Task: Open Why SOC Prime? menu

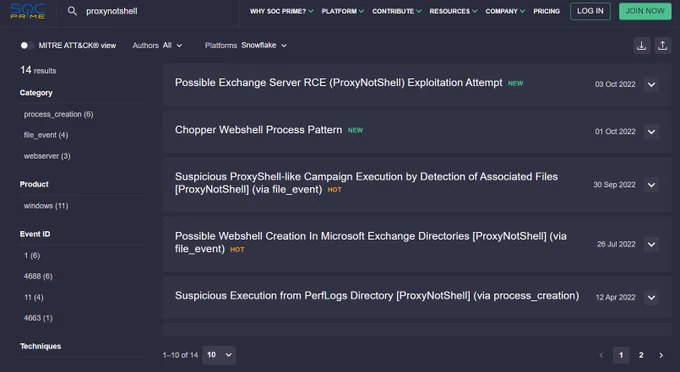Action: (x=281, y=11)
